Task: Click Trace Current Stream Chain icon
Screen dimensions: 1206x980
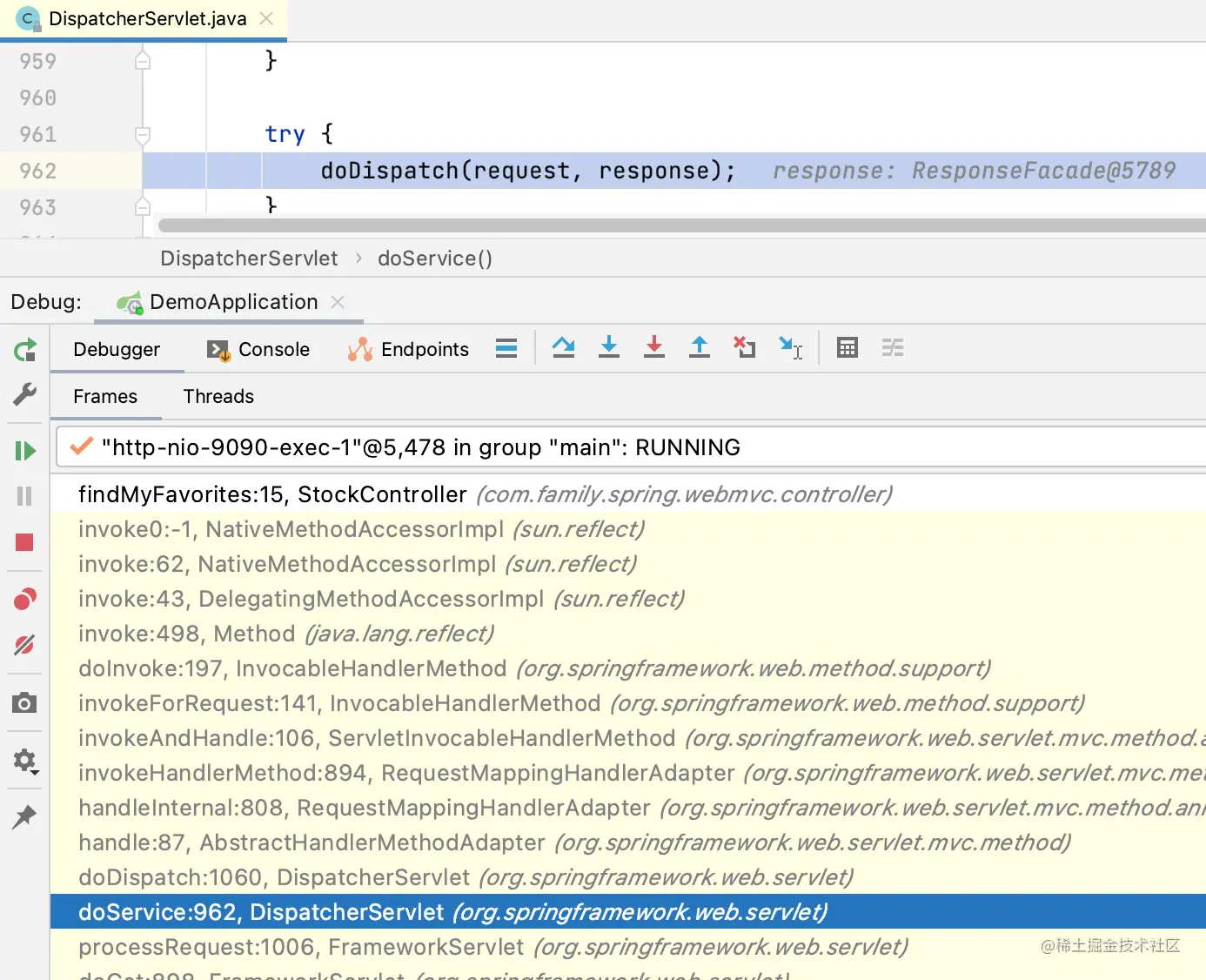Action: [893, 348]
